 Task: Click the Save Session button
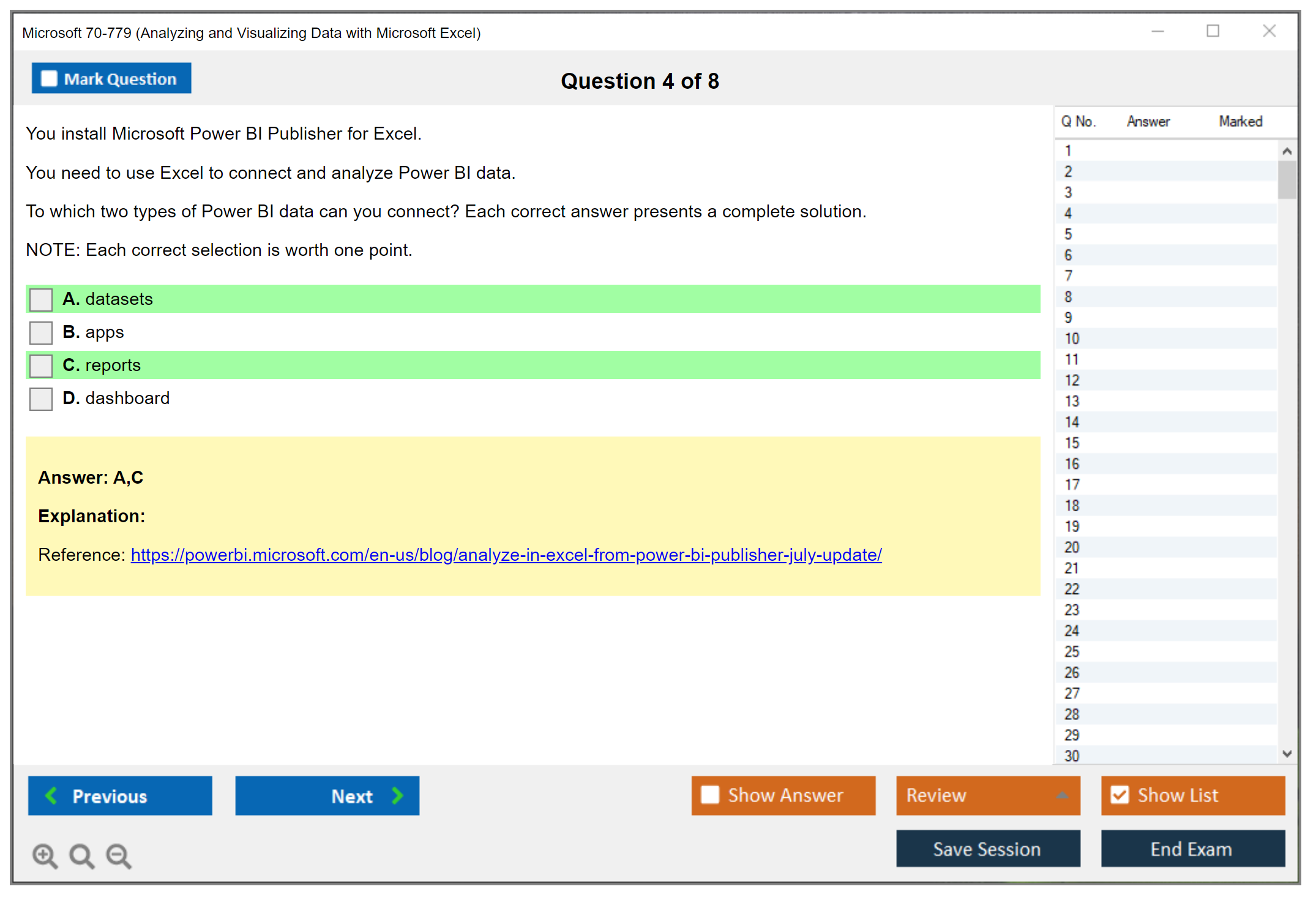pyautogui.click(x=987, y=849)
